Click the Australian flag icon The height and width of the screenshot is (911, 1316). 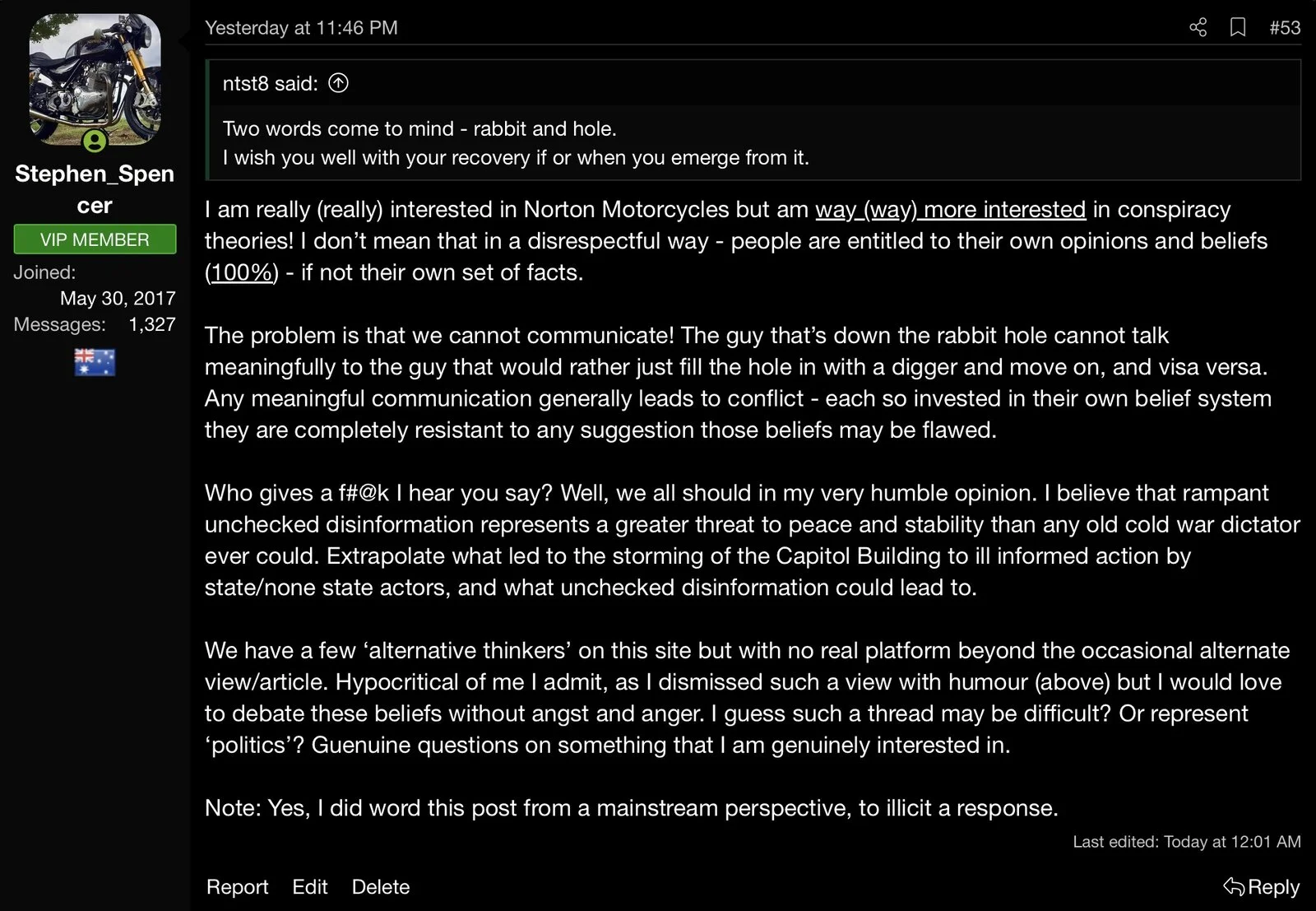tap(95, 362)
